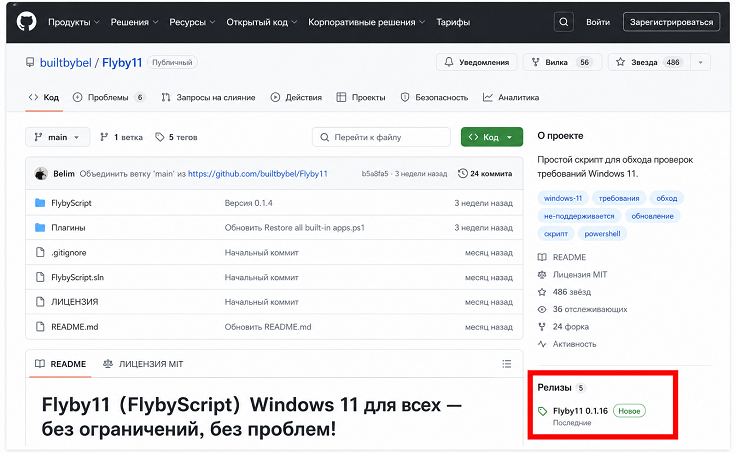The image size is (735, 453).
Task: Click the скрипт topic tag
Action: 555,234
